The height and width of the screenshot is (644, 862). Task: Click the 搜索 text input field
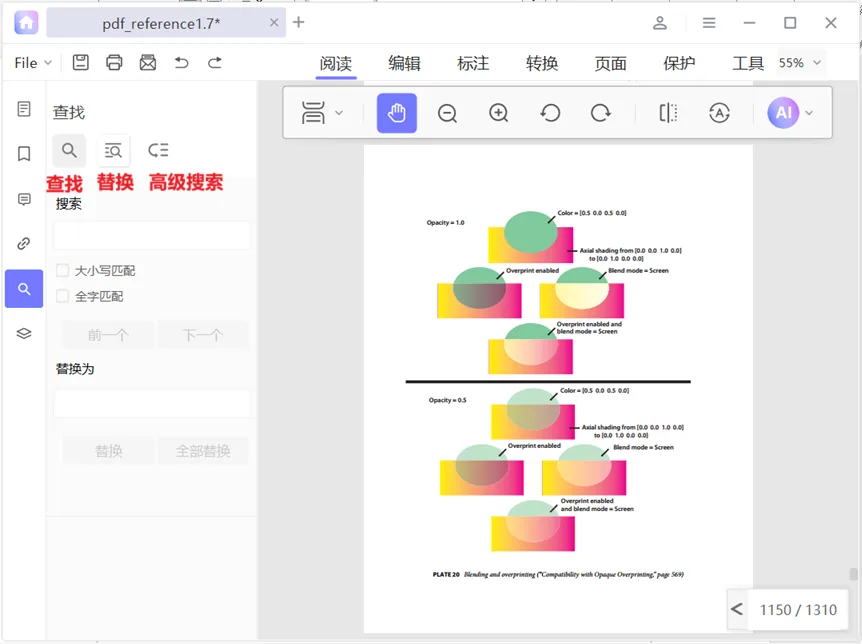pyautogui.click(x=152, y=236)
